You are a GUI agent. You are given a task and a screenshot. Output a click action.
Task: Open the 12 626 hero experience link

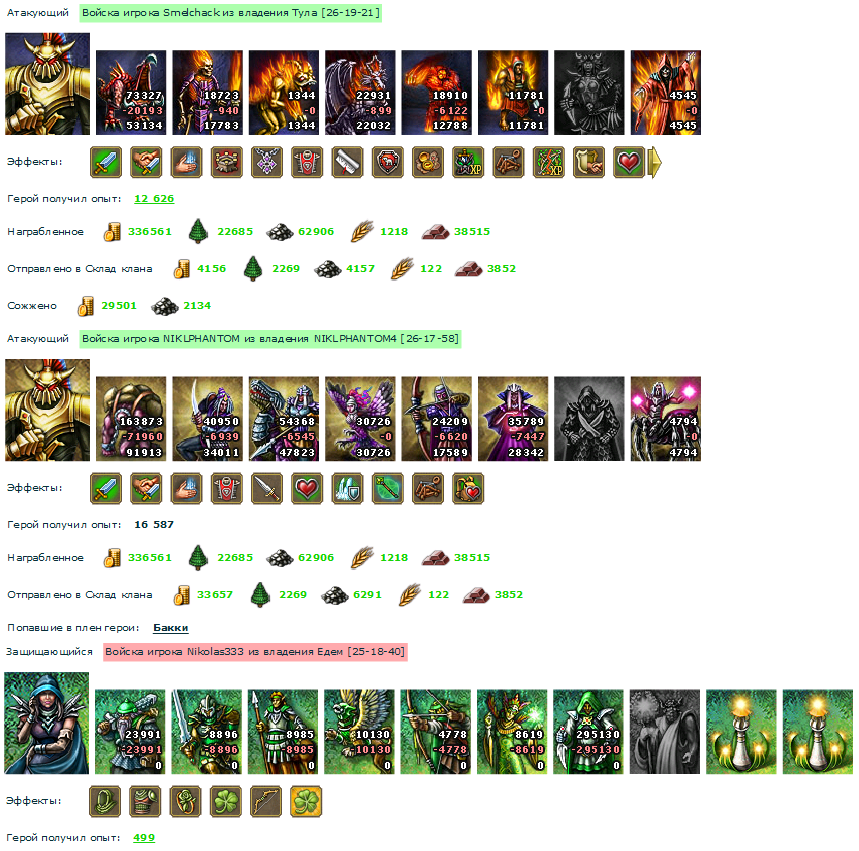click(x=154, y=198)
